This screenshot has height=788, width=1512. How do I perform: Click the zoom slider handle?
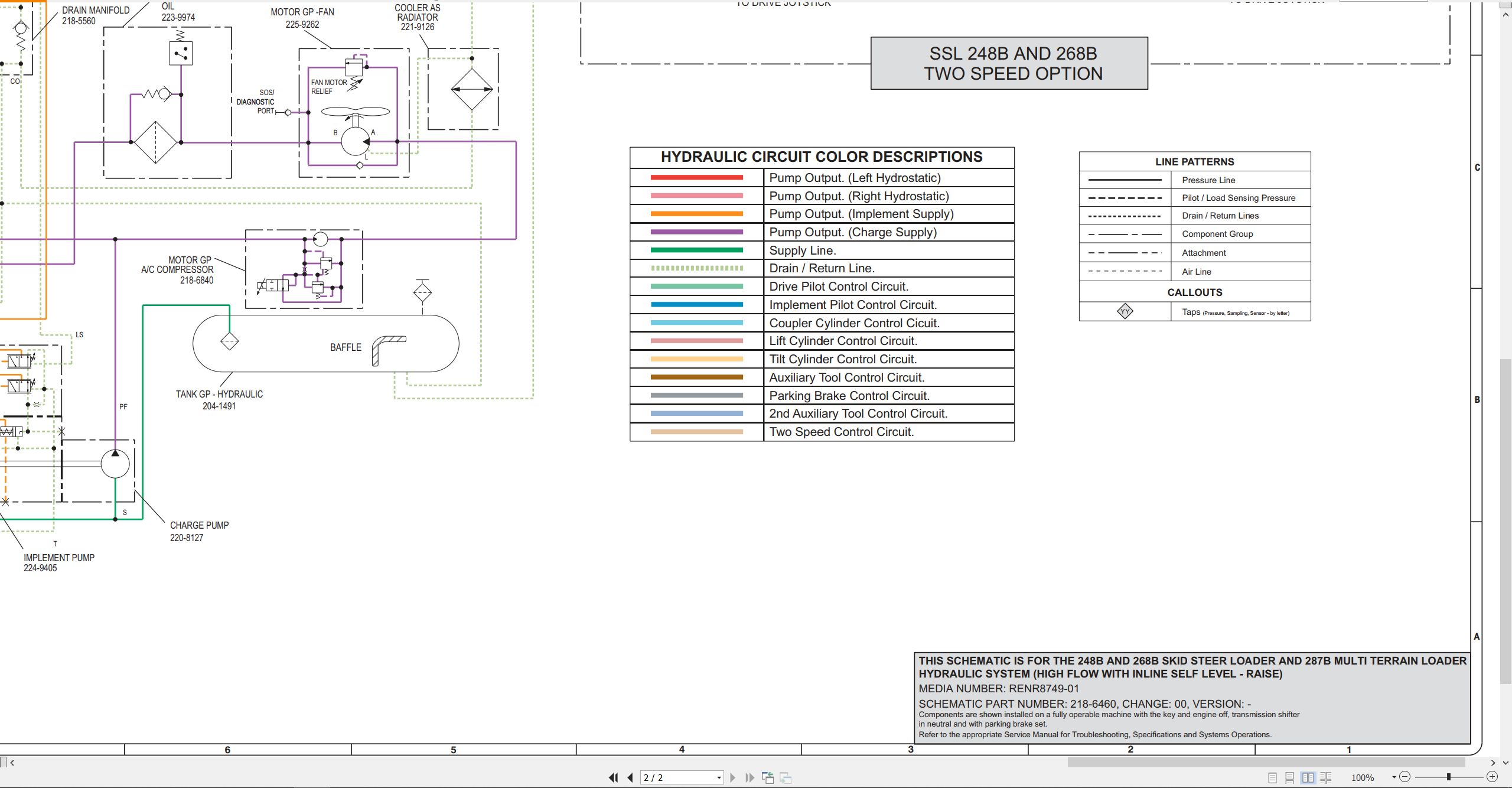tap(1448, 777)
